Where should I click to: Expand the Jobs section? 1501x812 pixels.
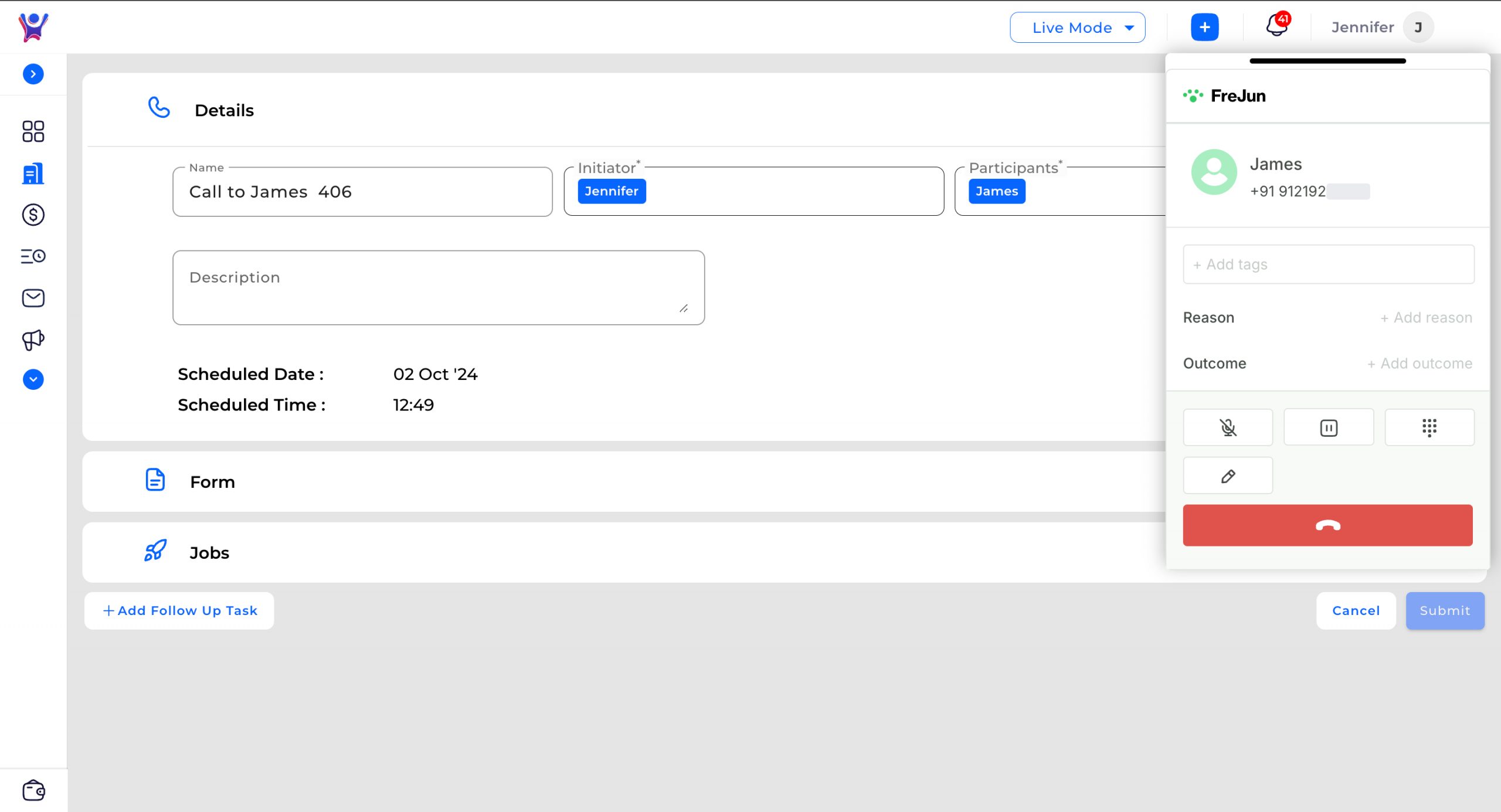[209, 552]
